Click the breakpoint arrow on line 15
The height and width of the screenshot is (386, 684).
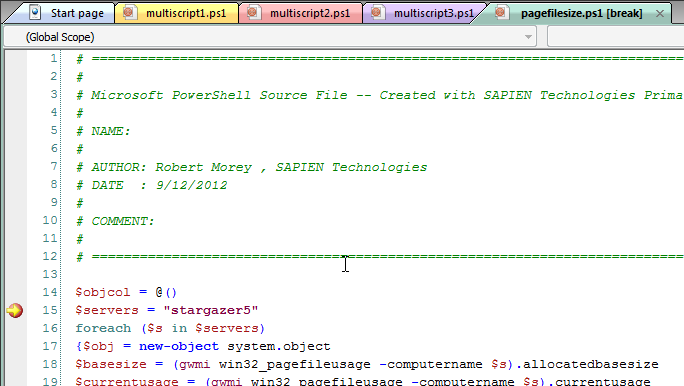[15, 311]
